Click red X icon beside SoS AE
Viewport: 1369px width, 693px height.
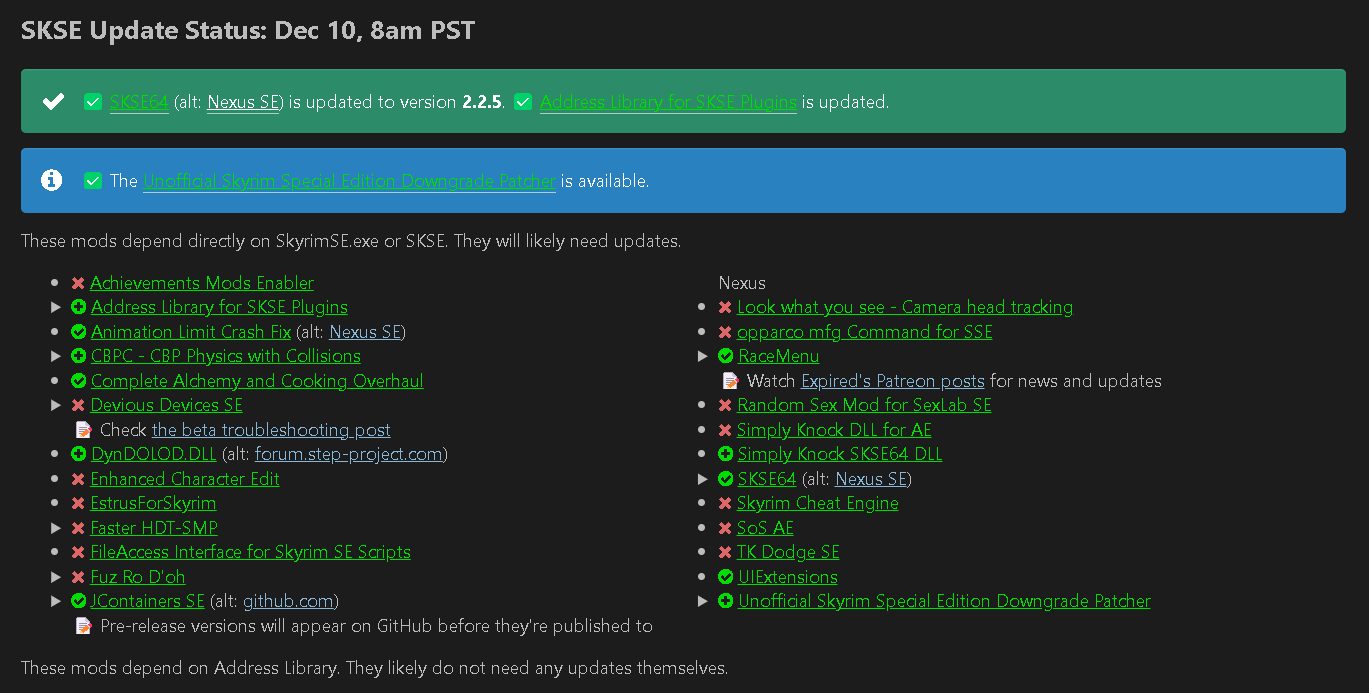(x=725, y=528)
